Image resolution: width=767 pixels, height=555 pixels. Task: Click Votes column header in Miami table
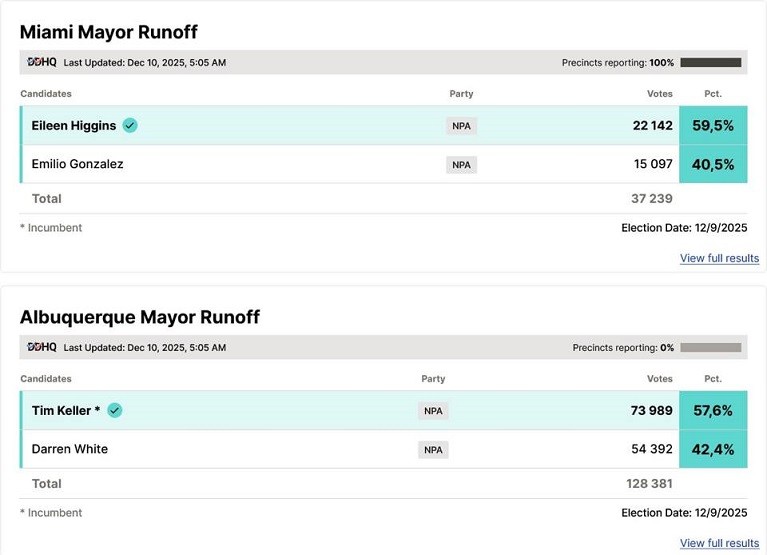click(x=660, y=94)
